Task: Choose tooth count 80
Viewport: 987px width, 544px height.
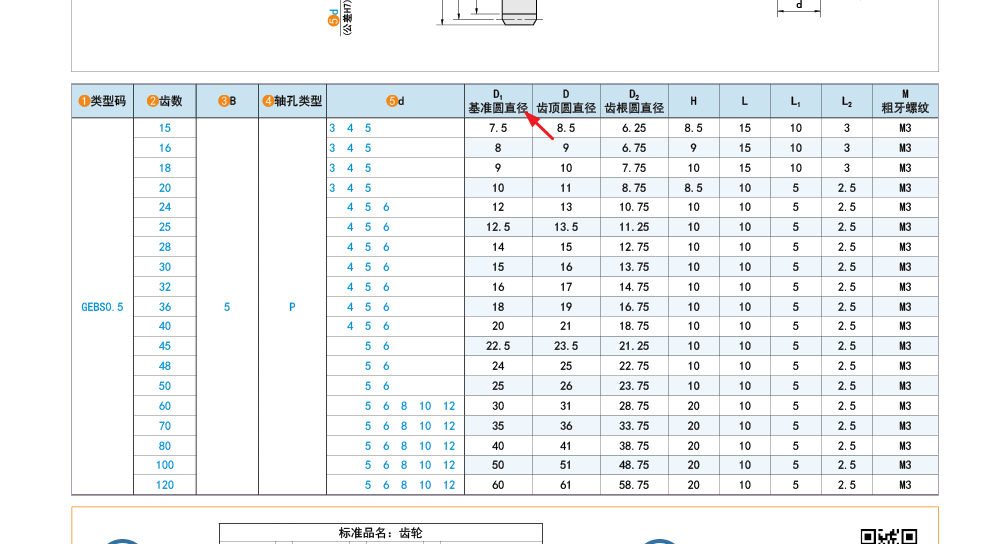Action: (165, 446)
